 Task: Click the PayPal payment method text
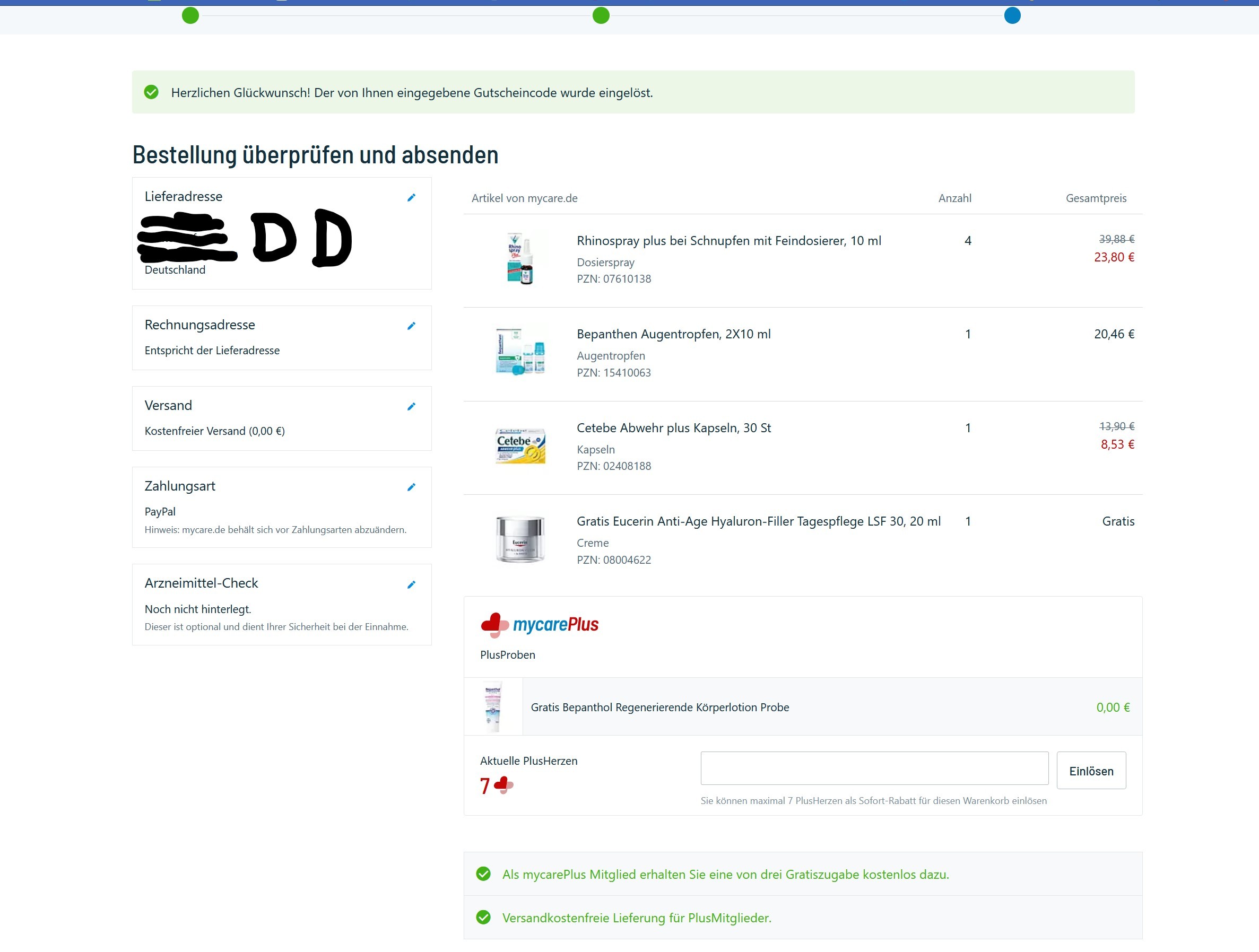tap(160, 512)
